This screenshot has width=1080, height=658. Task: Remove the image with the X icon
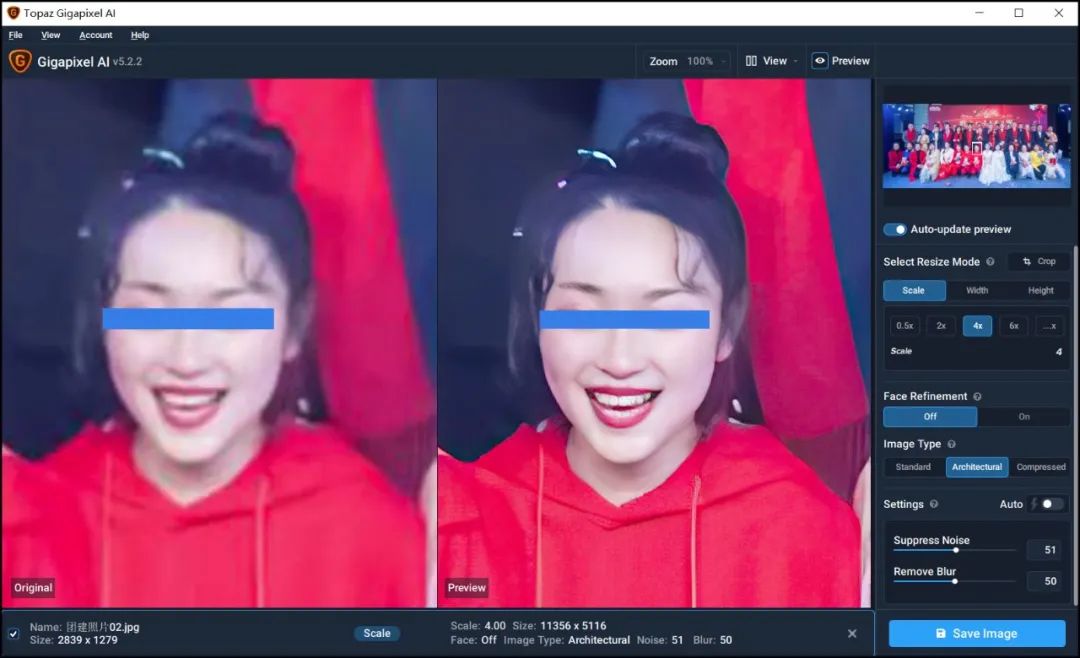click(x=852, y=633)
